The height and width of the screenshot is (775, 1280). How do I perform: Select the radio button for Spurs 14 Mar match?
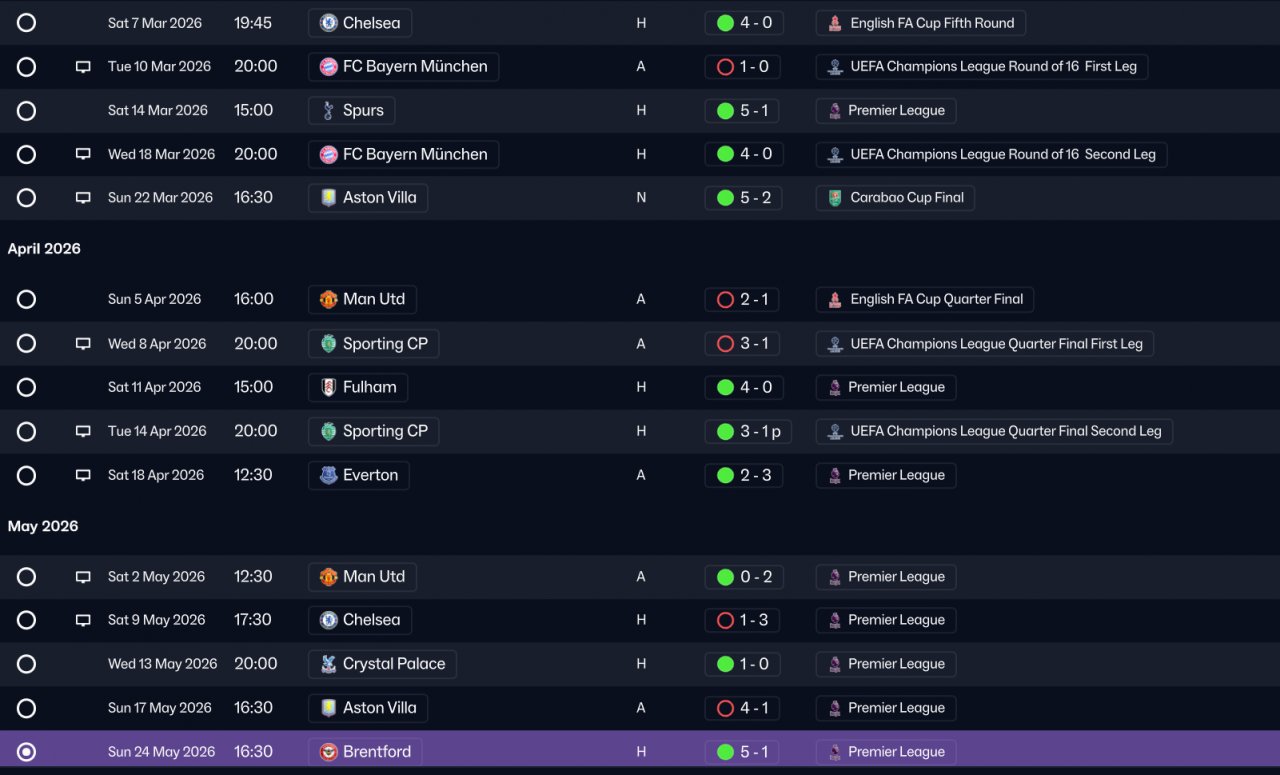[26, 111]
